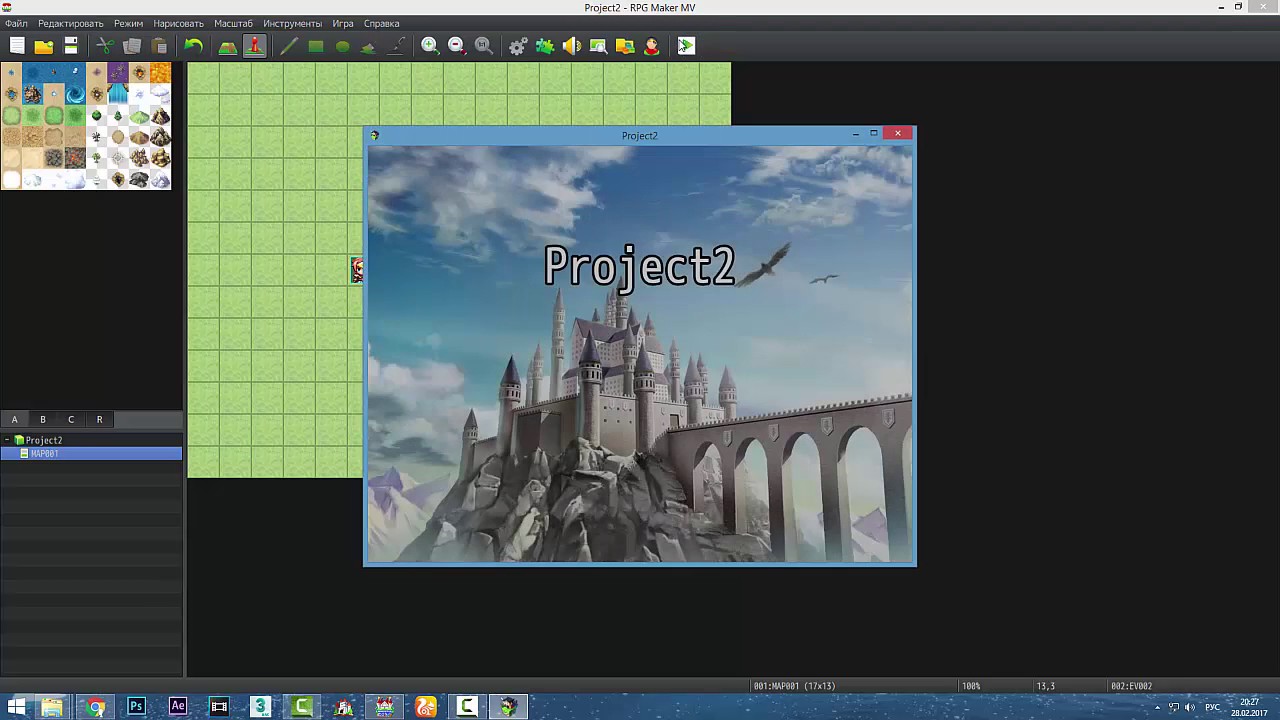Click the Copy icon in toolbar

click(132, 46)
